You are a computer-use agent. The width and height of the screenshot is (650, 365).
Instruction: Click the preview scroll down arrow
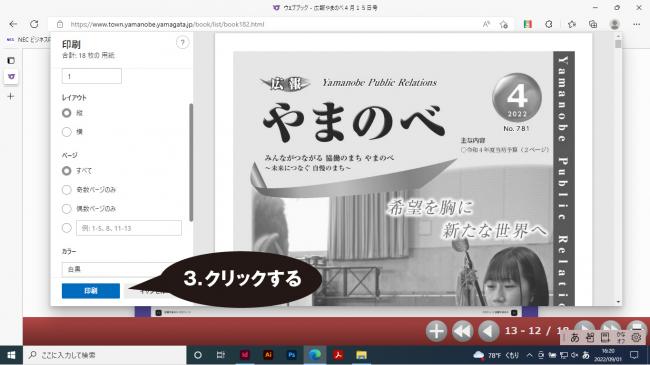(x=618, y=302)
